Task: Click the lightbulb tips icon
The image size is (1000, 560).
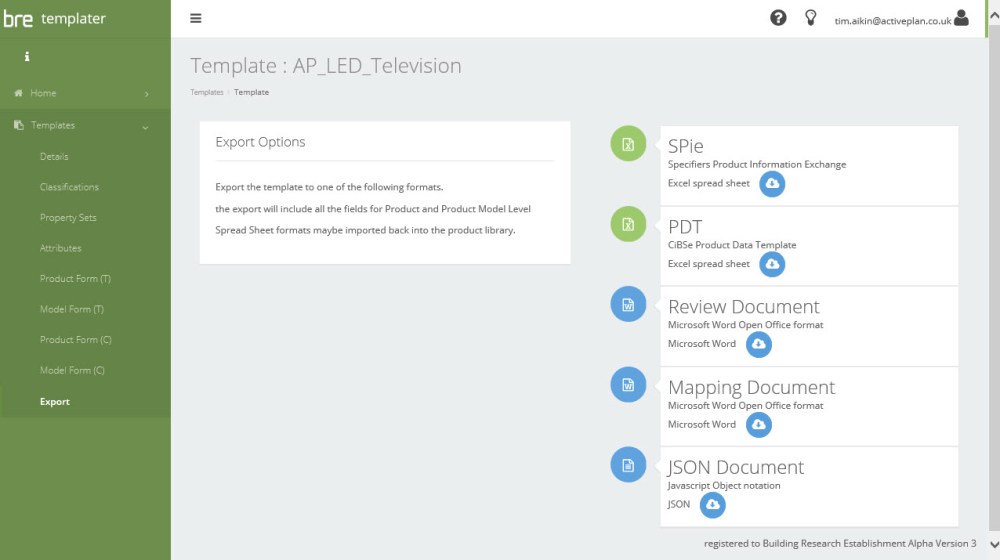Action: click(x=811, y=18)
